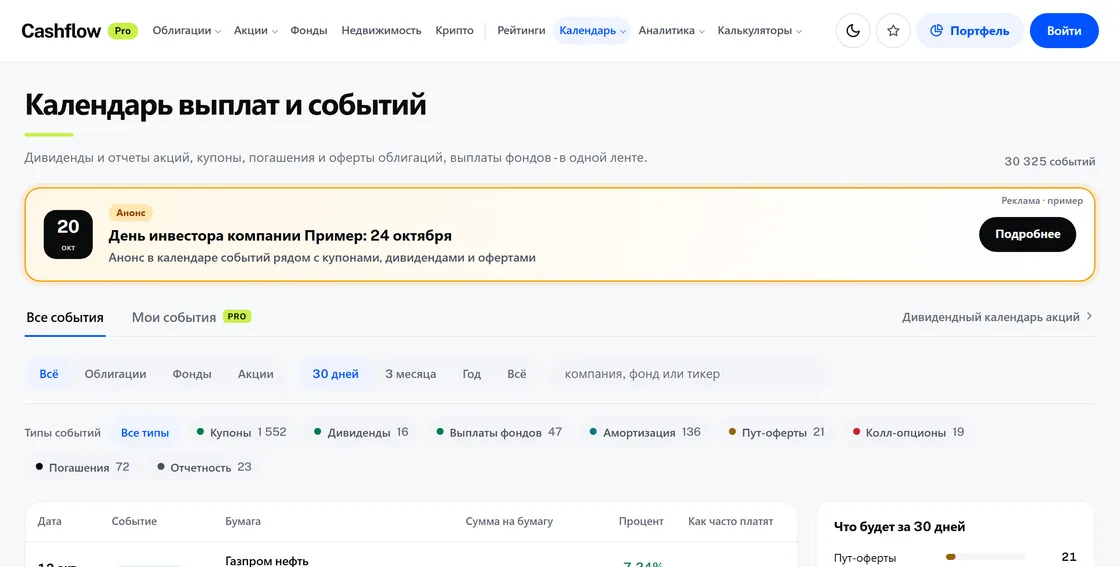Expand the Акции navigation dropdown

[x=256, y=31]
